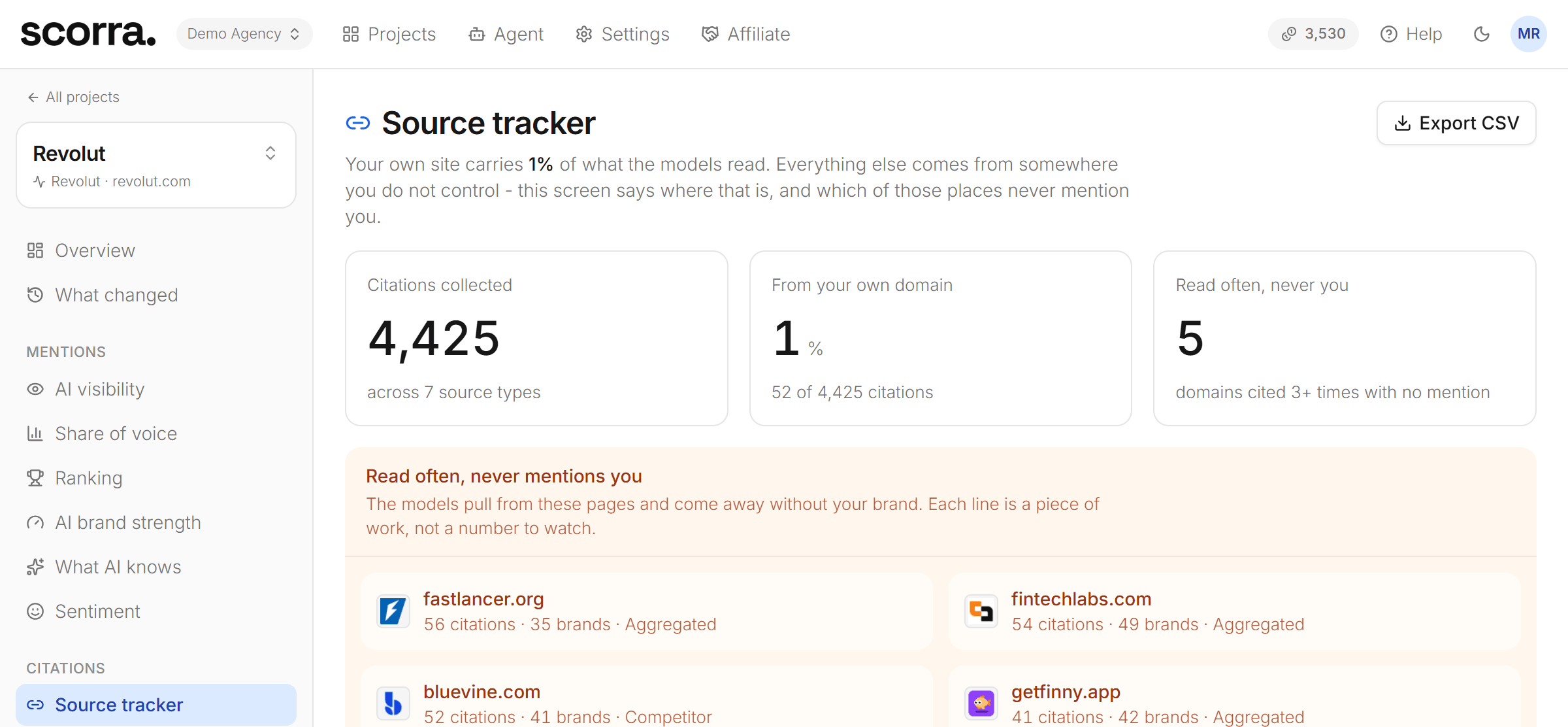Click the Ranking trophy icon
The width and height of the screenshot is (1568, 727).
(x=35, y=478)
